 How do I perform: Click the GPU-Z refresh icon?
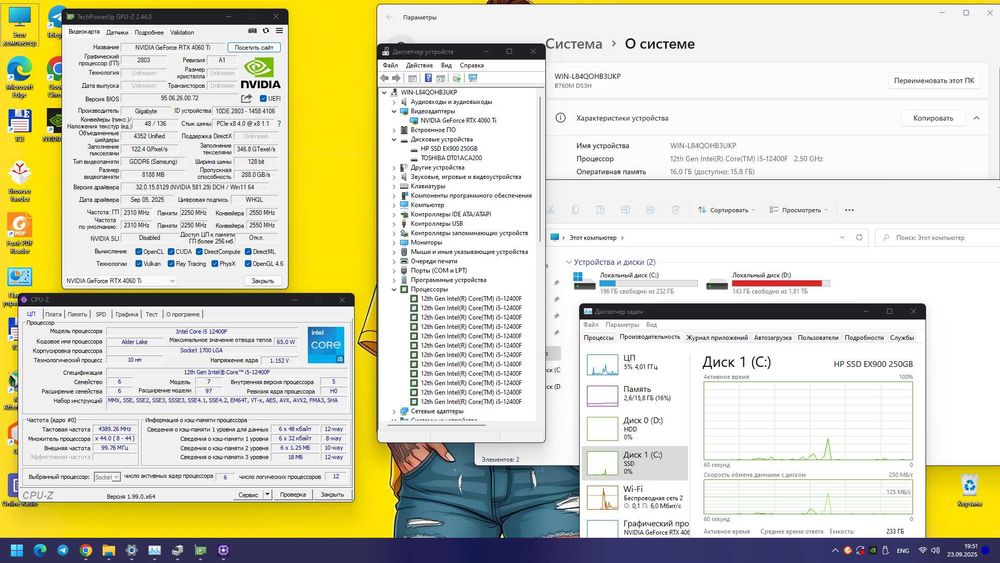click(x=266, y=31)
